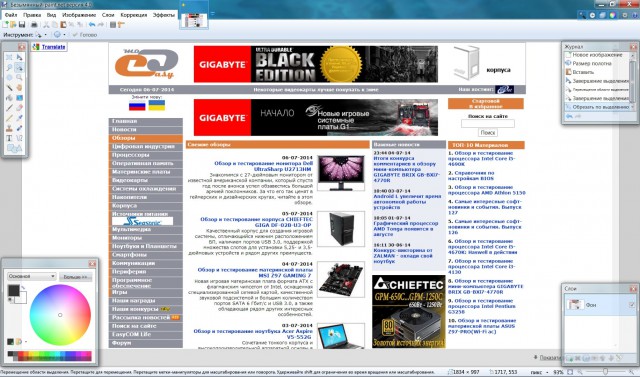Select history entry Вставить

pyautogui.click(x=583, y=72)
